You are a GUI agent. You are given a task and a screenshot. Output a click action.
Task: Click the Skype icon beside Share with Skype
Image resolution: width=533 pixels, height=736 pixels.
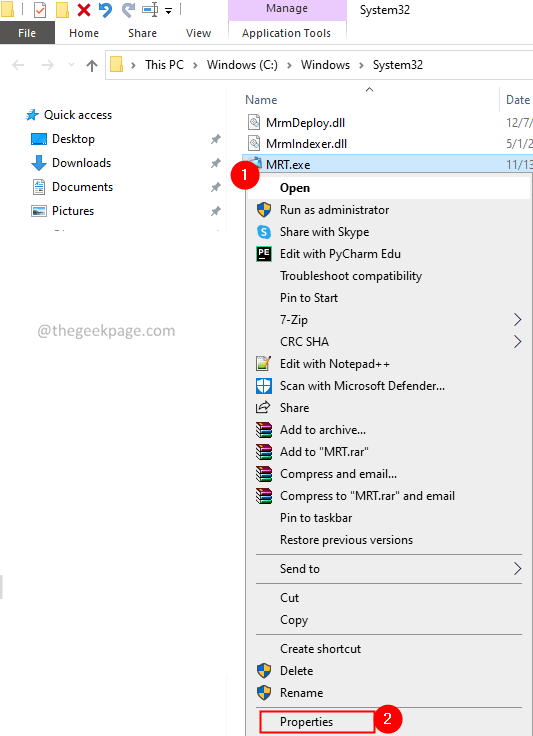(x=264, y=232)
